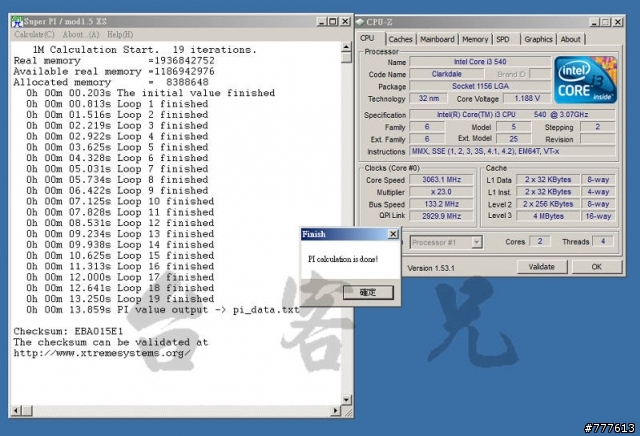Image resolution: width=640 pixels, height=436 pixels.
Task: Switch to the About tab in CPU-Z
Action: [x=570, y=39]
